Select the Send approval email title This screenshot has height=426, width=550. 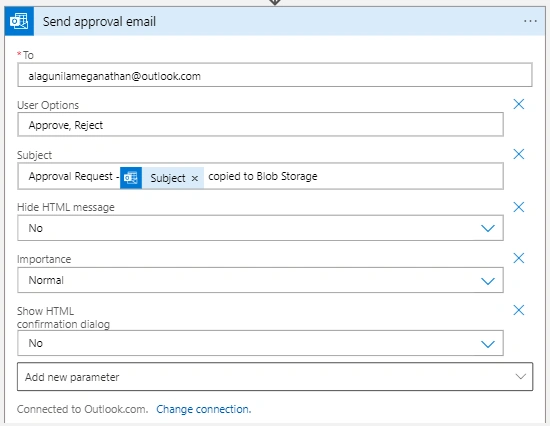pyautogui.click(x=99, y=22)
